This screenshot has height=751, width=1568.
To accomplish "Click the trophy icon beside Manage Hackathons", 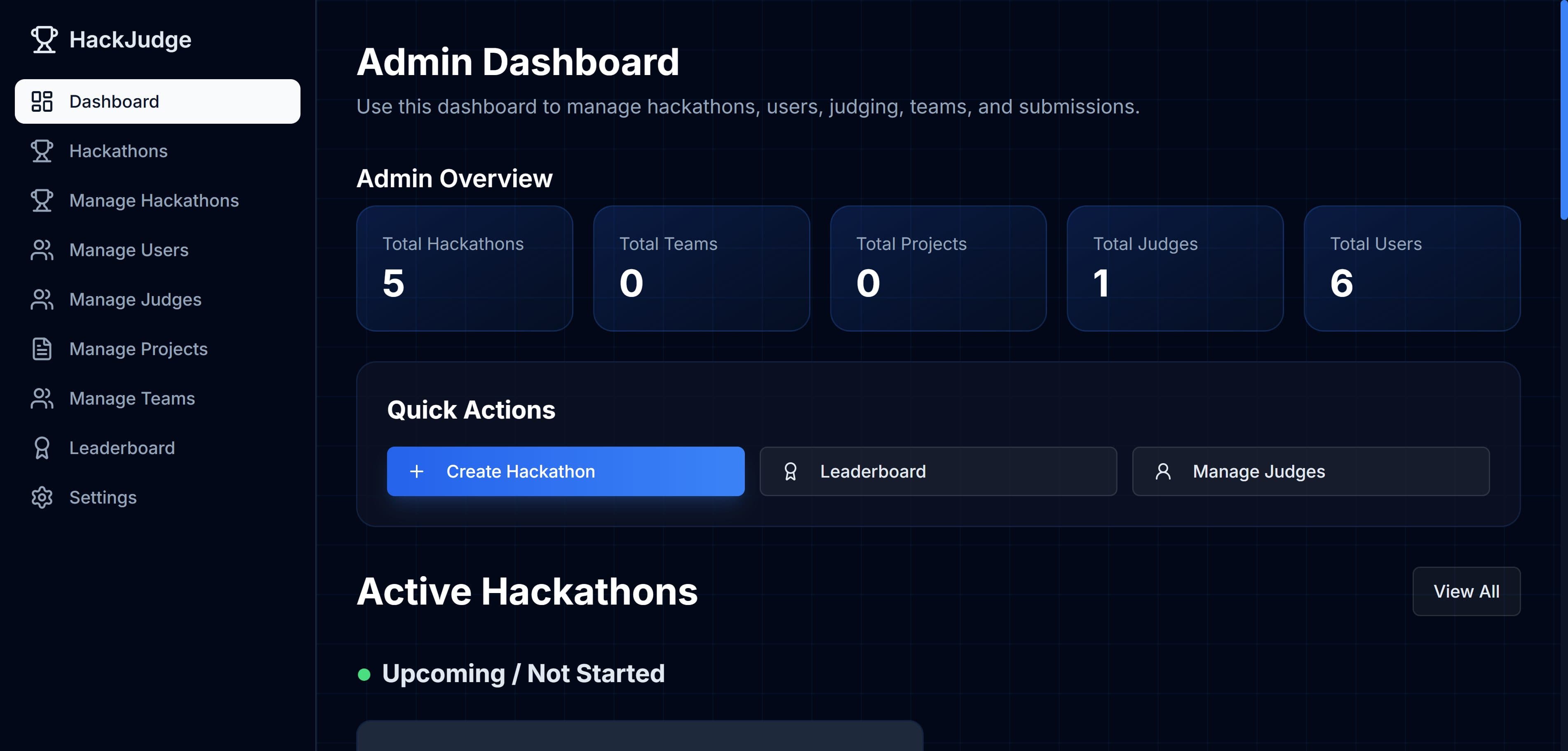I will click(x=42, y=200).
